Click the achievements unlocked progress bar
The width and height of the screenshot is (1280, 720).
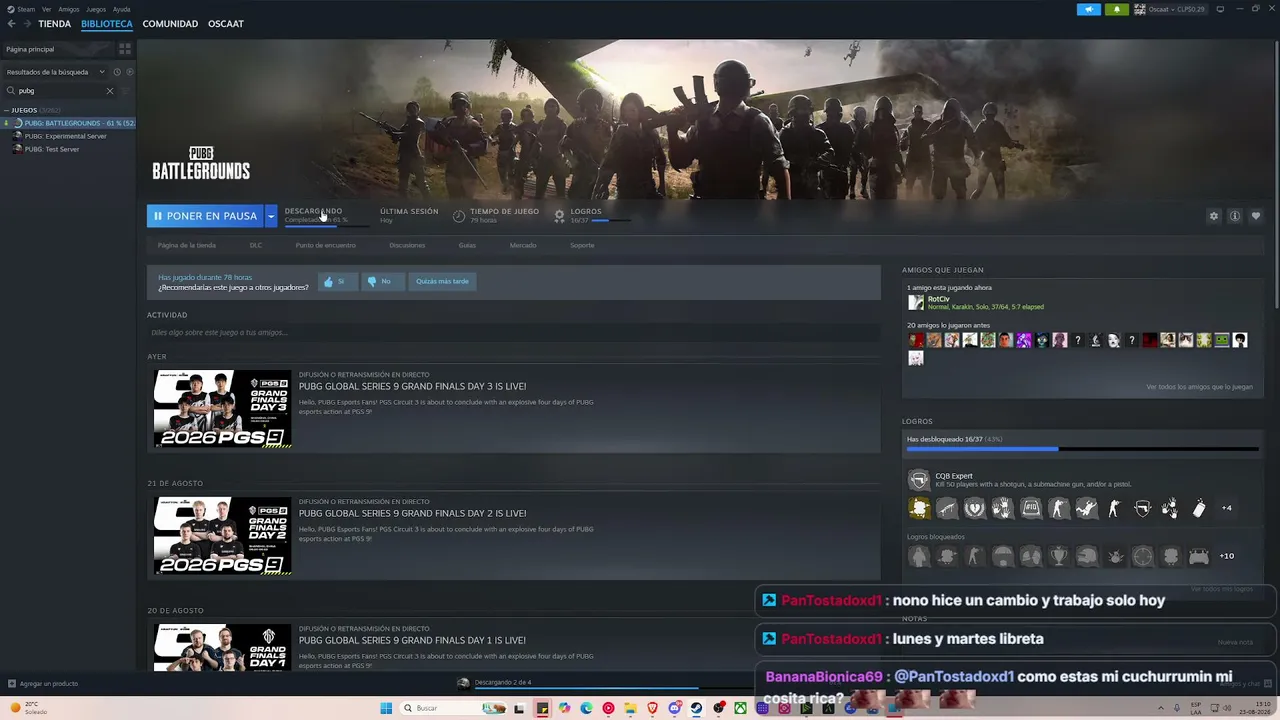click(x=1082, y=449)
